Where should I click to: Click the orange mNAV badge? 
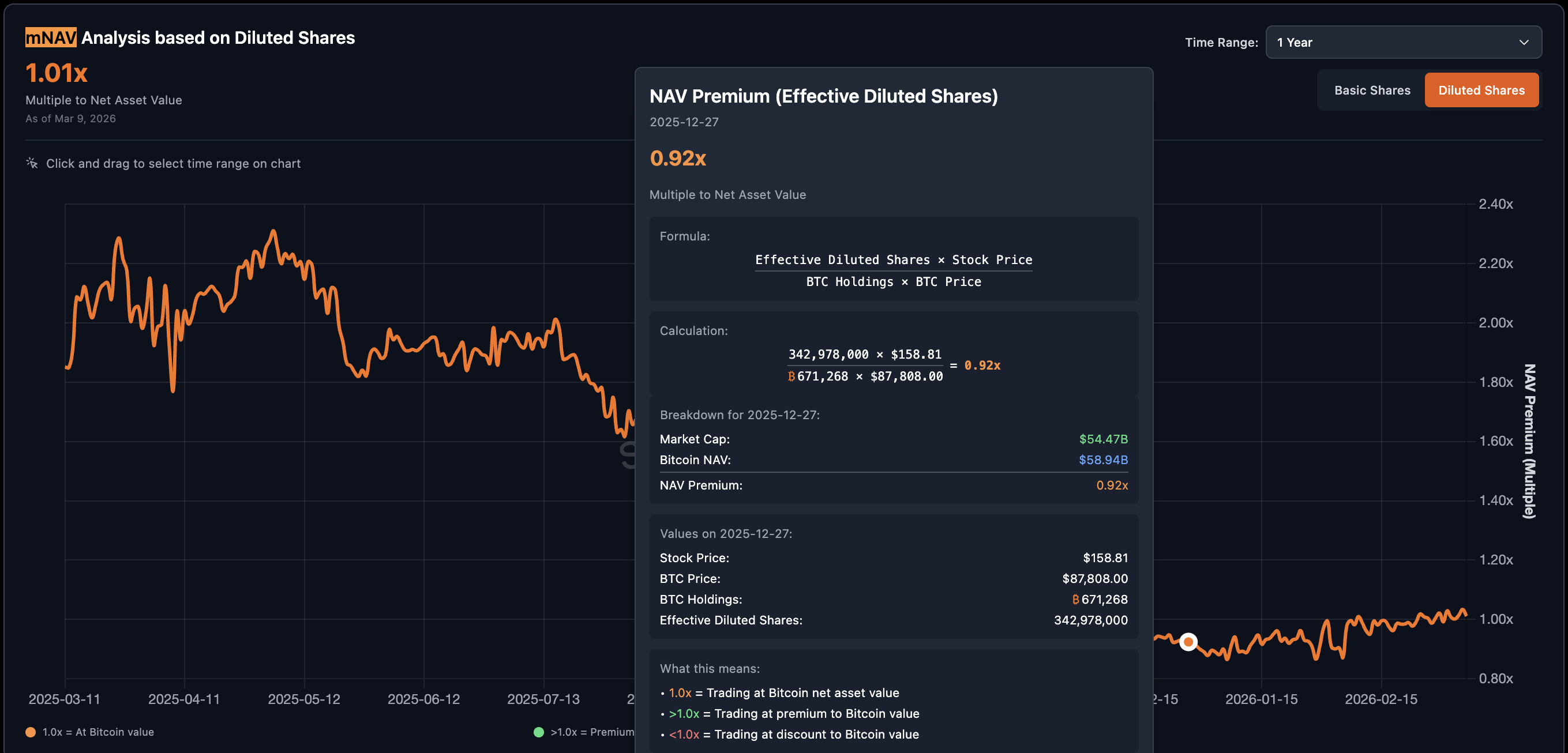50,37
